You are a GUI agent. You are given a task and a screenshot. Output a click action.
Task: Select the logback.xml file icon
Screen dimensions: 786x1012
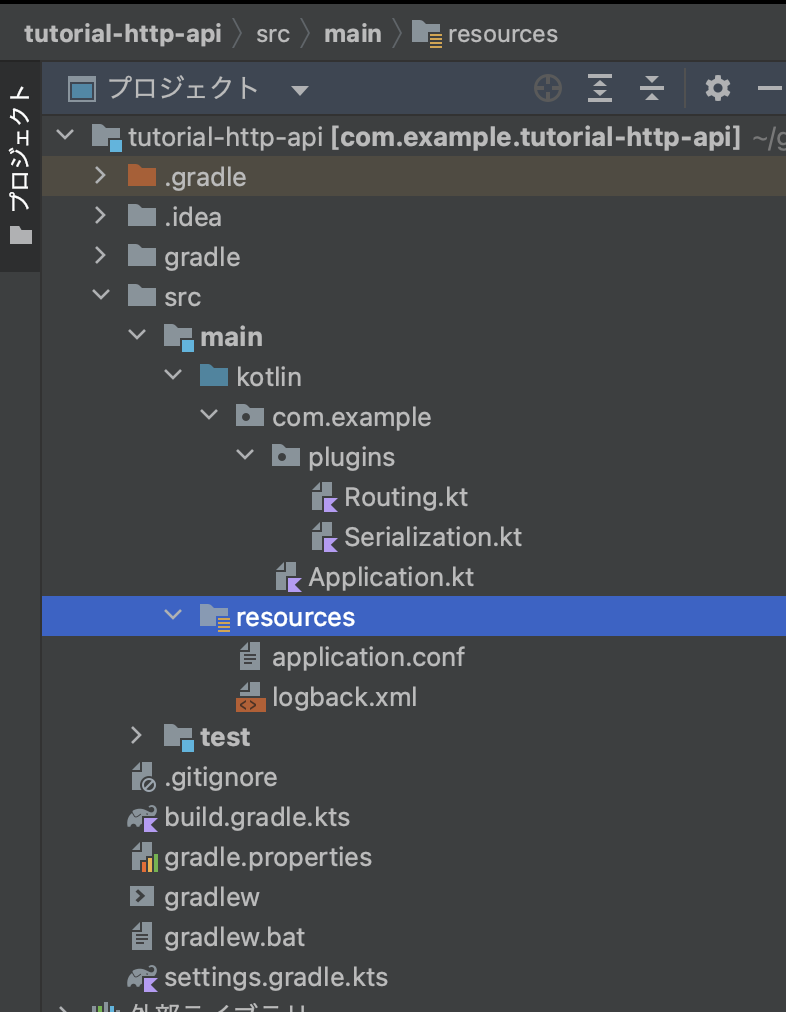[250, 698]
